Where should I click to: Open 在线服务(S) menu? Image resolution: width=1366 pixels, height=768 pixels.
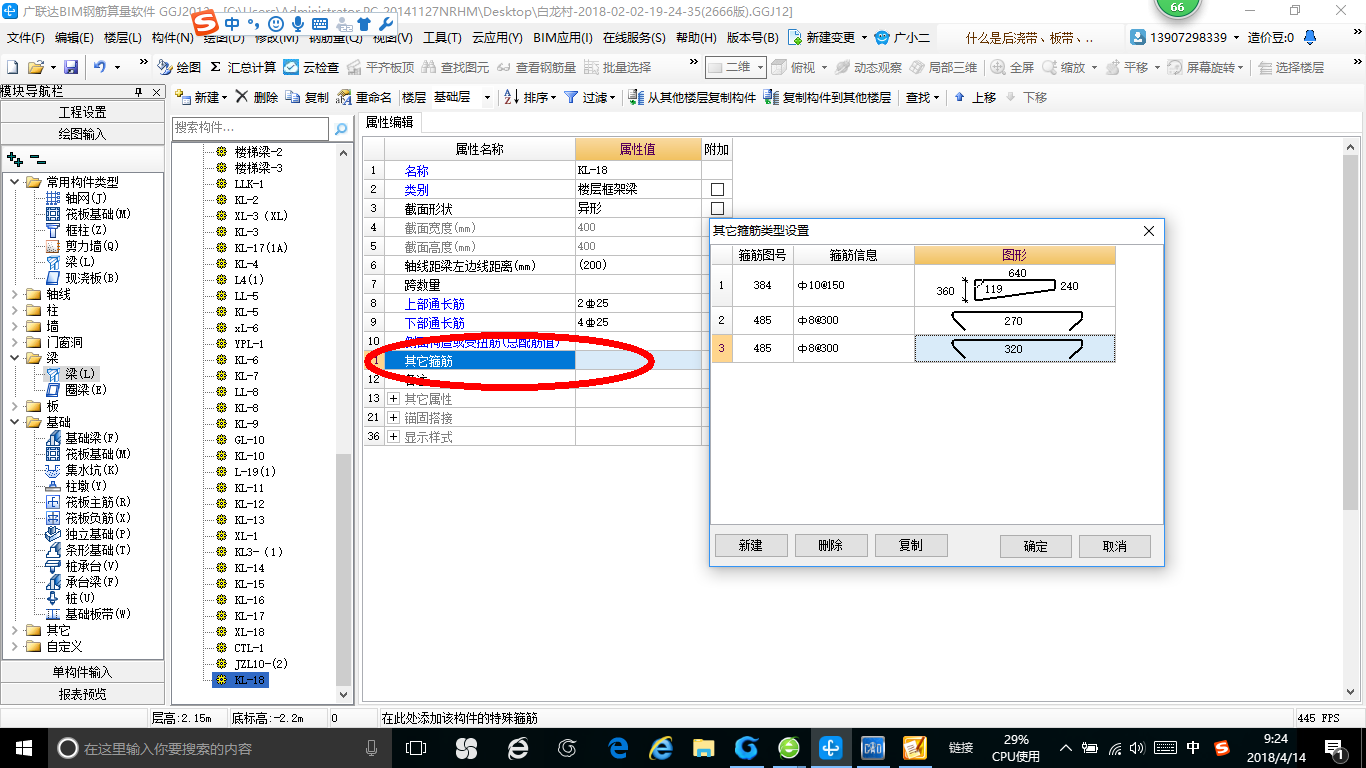(634, 38)
